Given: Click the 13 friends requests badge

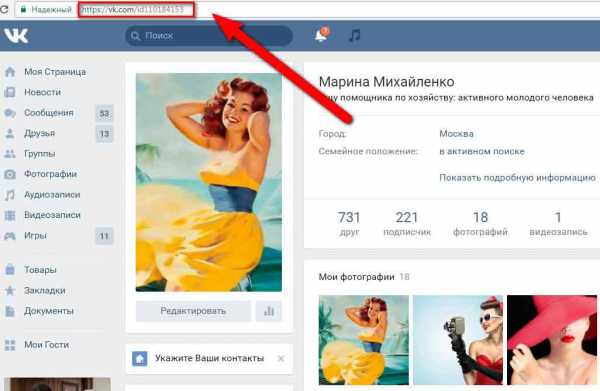Looking at the screenshot, I should click(x=104, y=134).
